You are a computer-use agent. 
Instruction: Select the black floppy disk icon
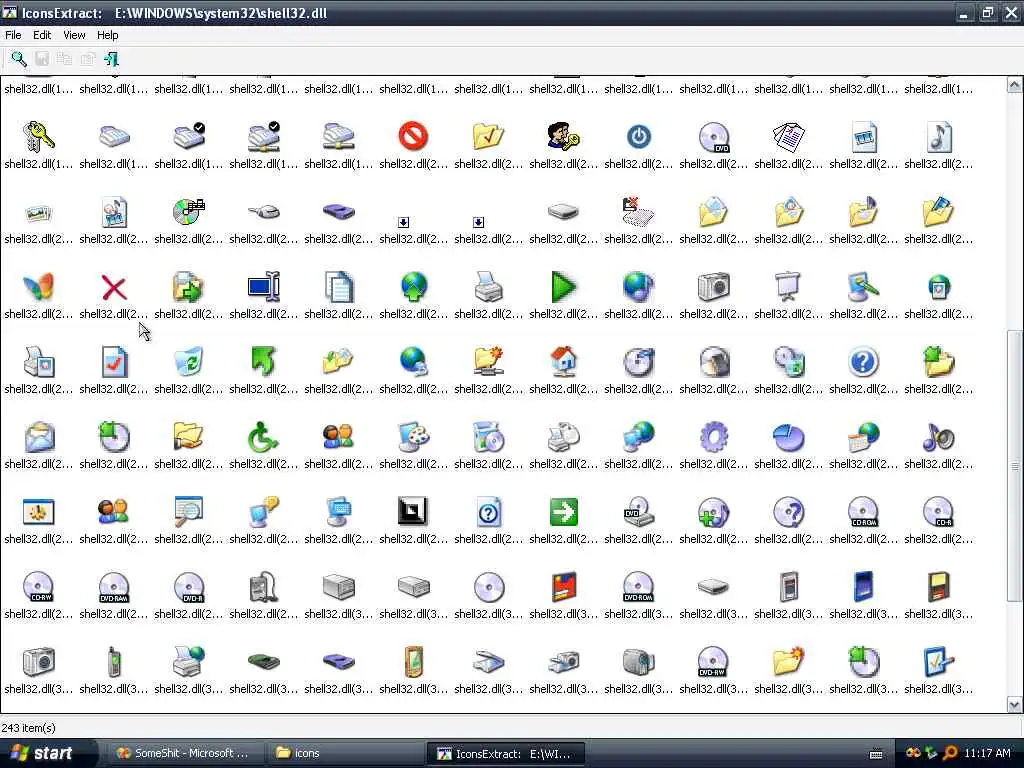pyautogui.click(x=938, y=587)
